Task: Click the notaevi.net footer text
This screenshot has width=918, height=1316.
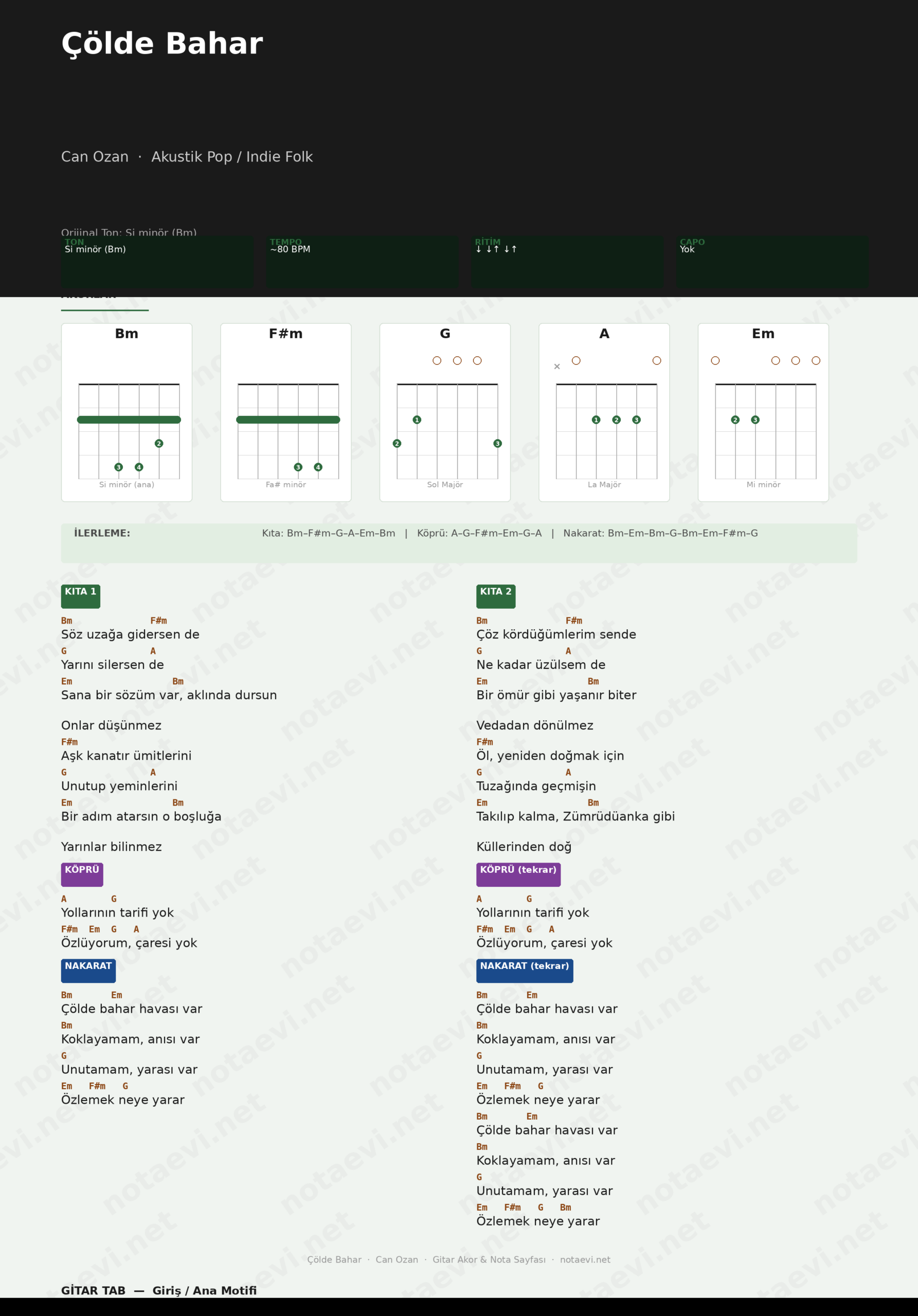Action: tap(585, 1259)
